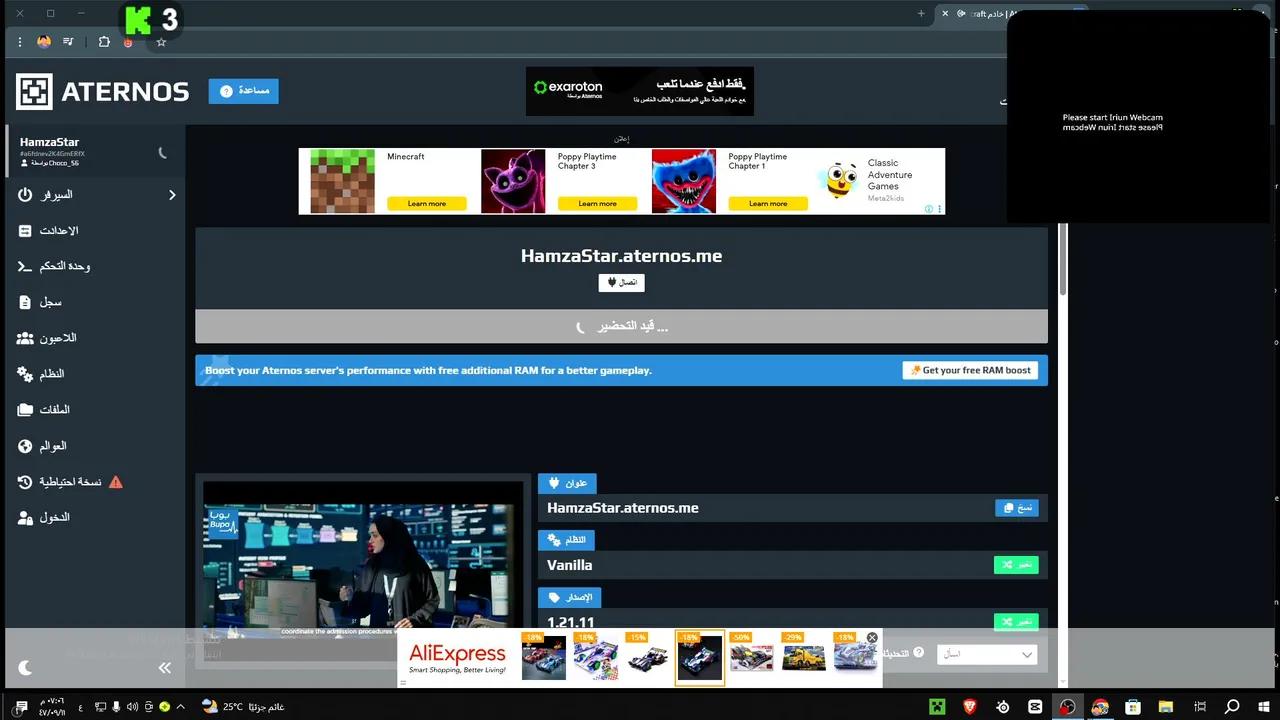Open the dropdown at the page bottom right
The image size is (1280, 720).
coord(987,654)
